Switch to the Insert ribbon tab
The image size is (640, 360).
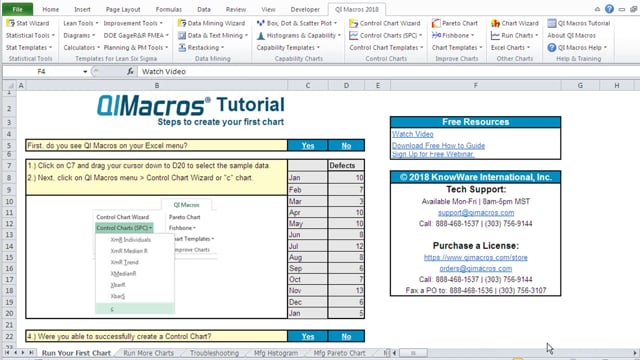(x=82, y=9)
